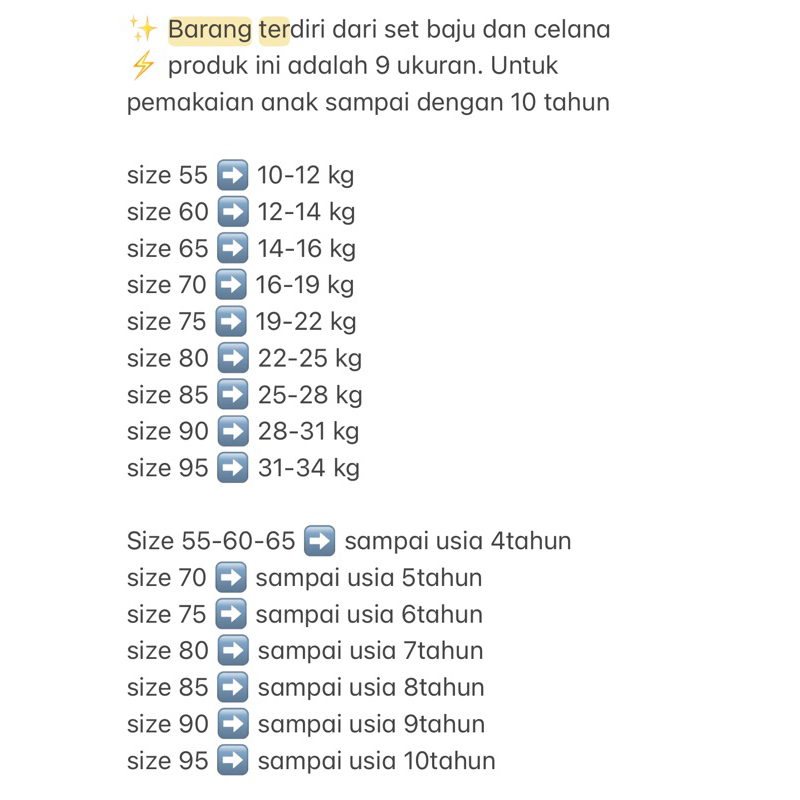Click arrow emoji before sampai usia 8tahun
Image resolution: width=800 pixels, height=800 pixels.
click(x=233, y=687)
